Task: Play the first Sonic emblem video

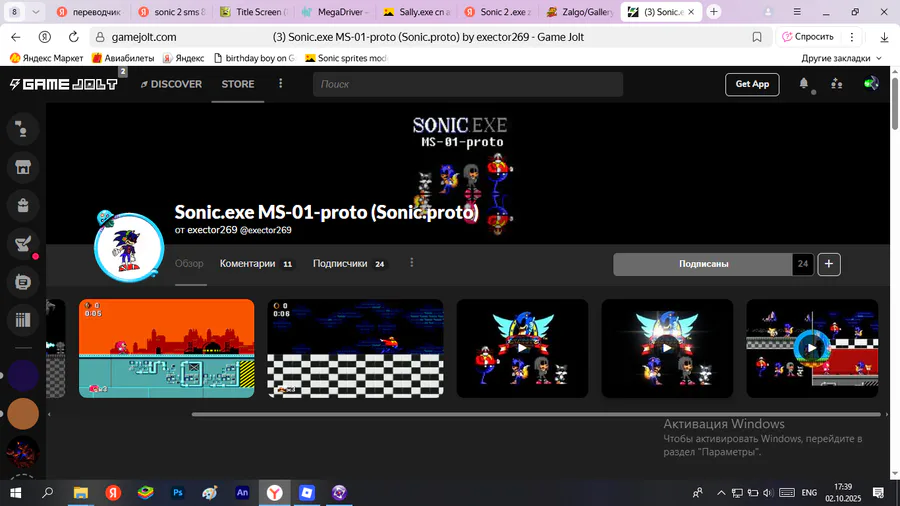Action: pos(522,348)
